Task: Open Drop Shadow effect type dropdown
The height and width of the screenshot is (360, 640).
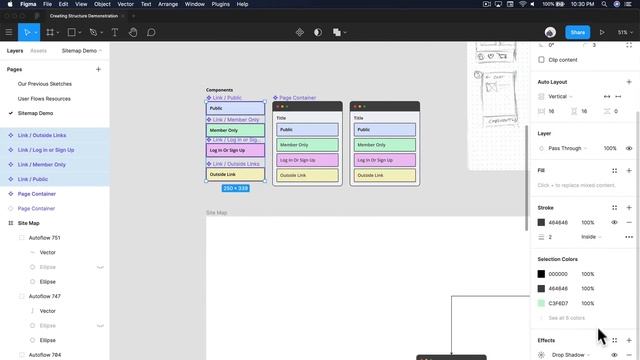Action: (571, 355)
